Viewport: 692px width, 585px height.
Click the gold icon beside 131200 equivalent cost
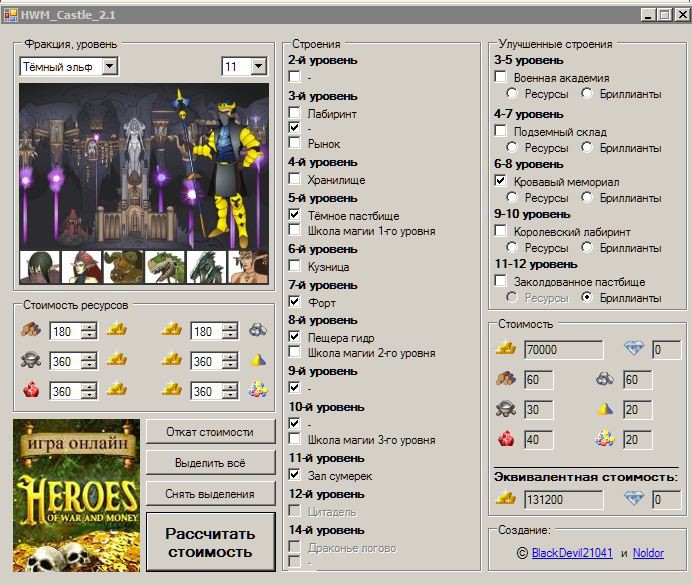[x=506, y=499]
